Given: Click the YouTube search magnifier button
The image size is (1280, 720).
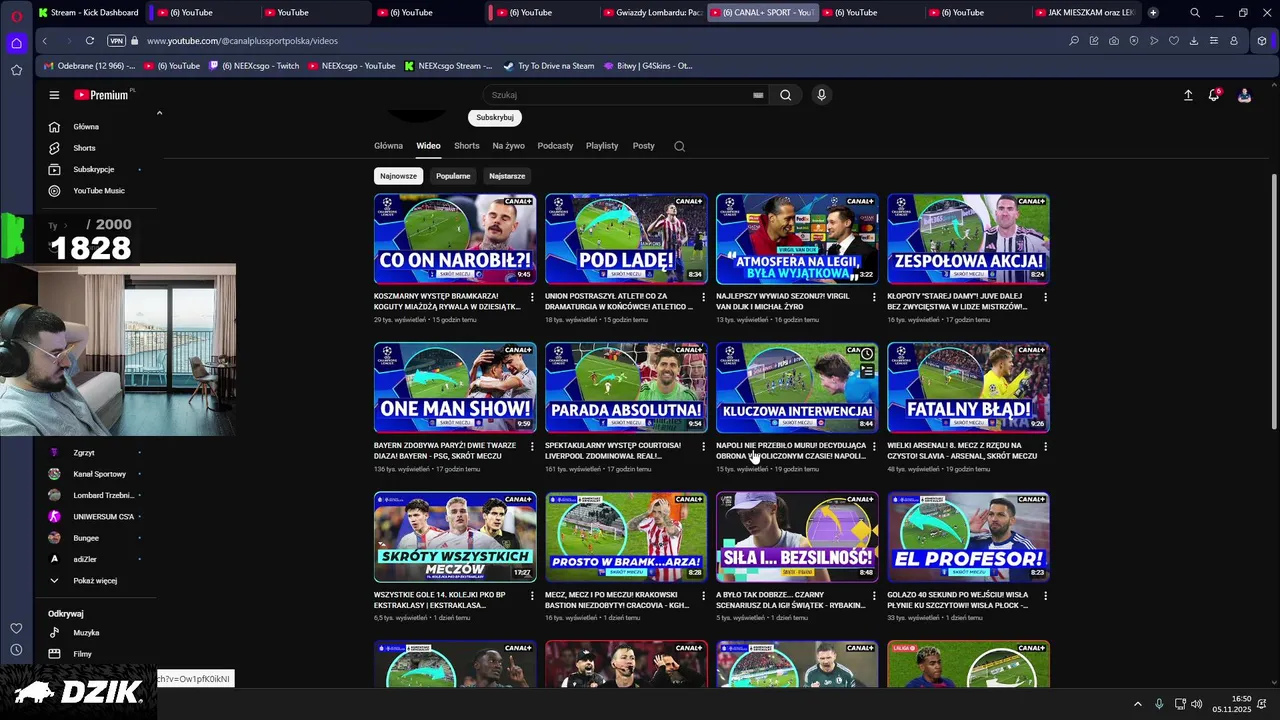Looking at the screenshot, I should (786, 95).
